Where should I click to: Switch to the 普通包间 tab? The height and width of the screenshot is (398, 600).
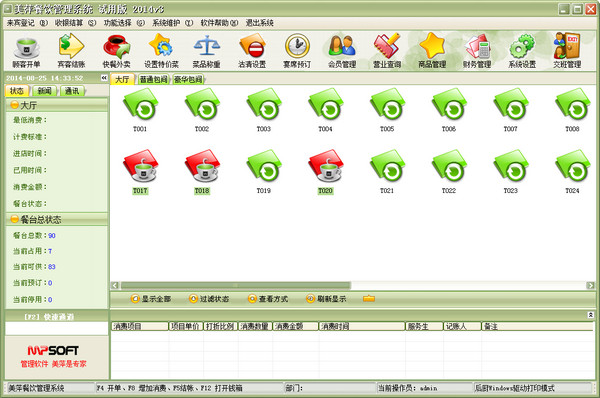click(x=153, y=79)
